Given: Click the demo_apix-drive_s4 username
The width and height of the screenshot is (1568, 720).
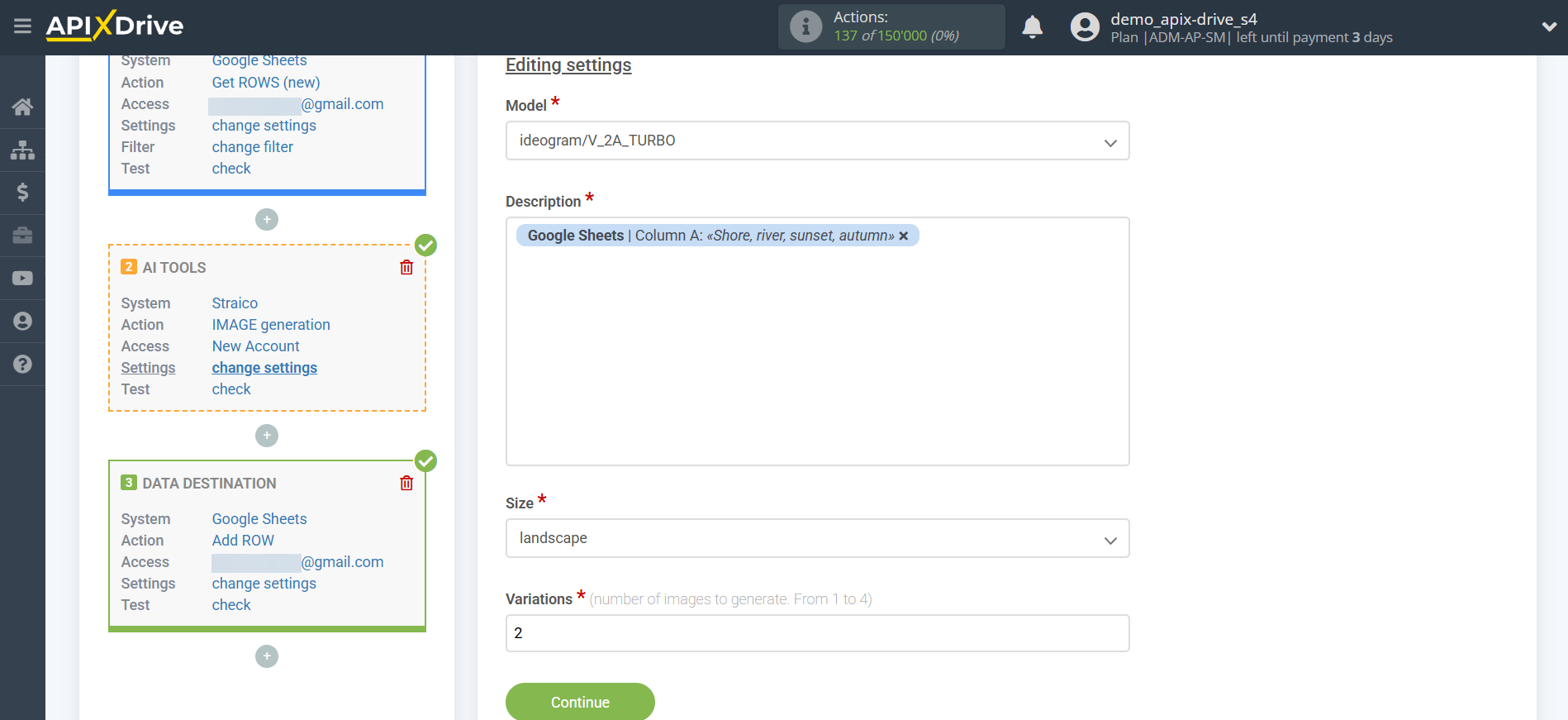Looking at the screenshot, I should (1184, 19).
